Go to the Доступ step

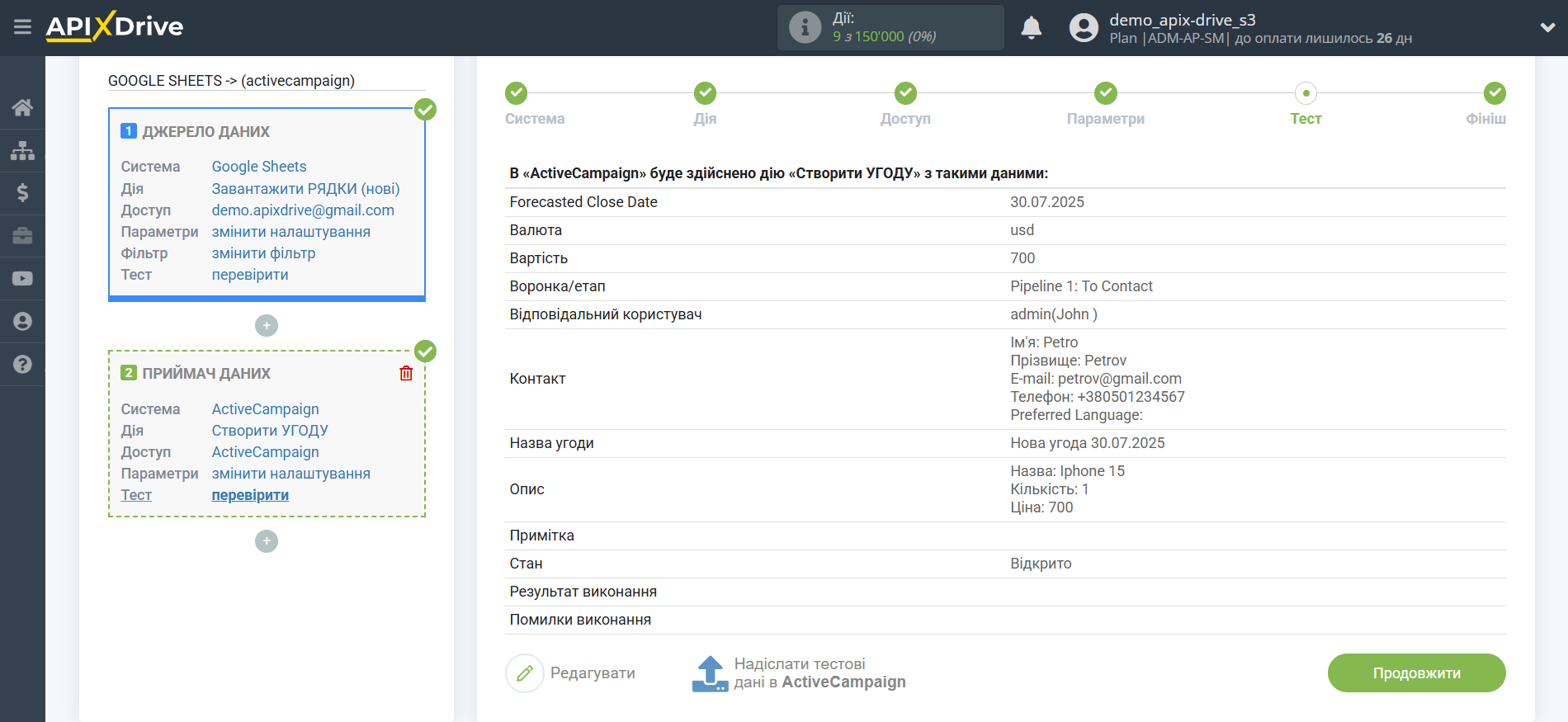pos(905,93)
